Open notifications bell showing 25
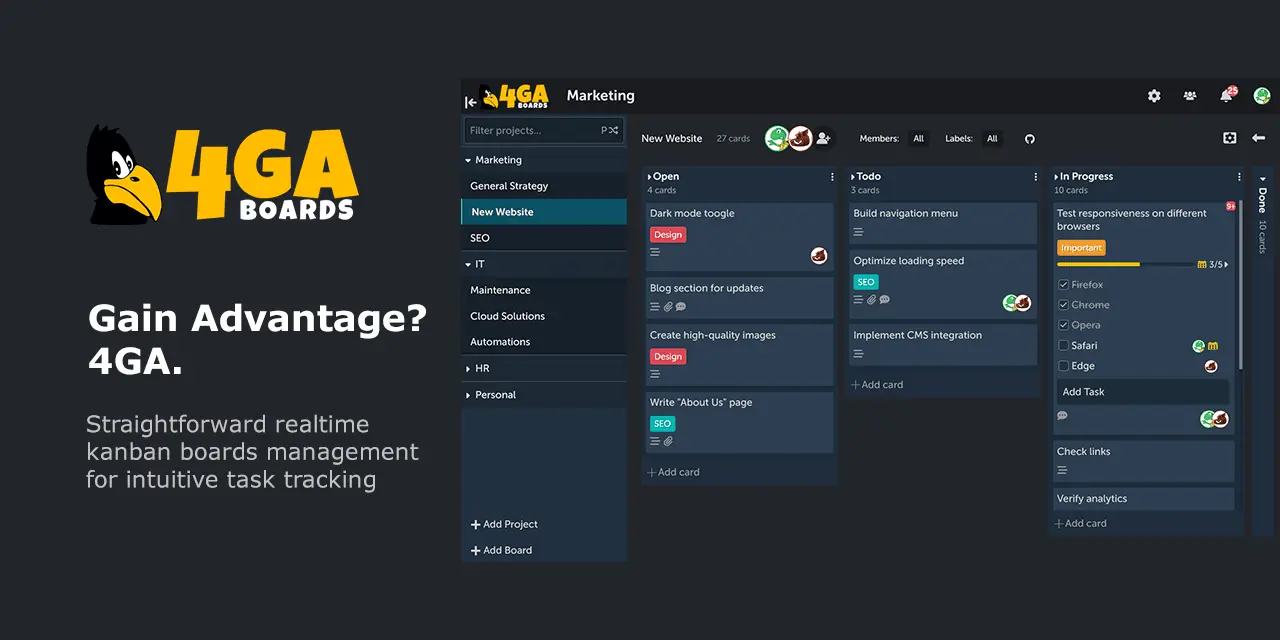The height and width of the screenshot is (640, 1280). click(x=1226, y=96)
